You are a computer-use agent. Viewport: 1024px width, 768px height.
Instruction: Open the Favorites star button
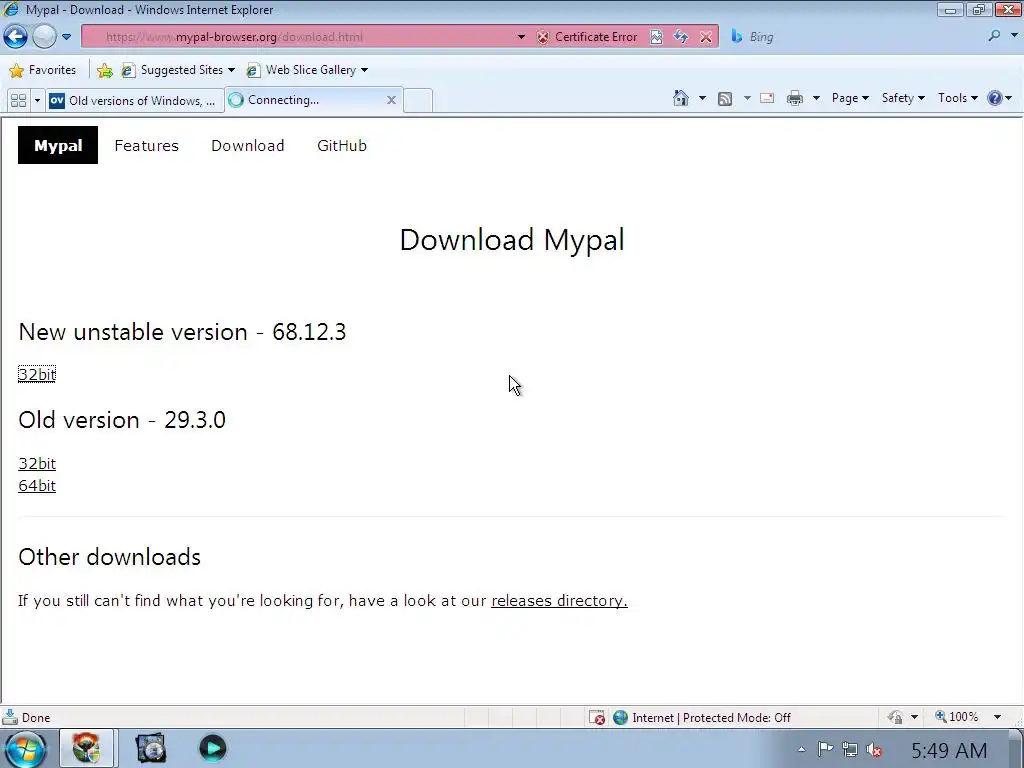[x=43, y=70]
